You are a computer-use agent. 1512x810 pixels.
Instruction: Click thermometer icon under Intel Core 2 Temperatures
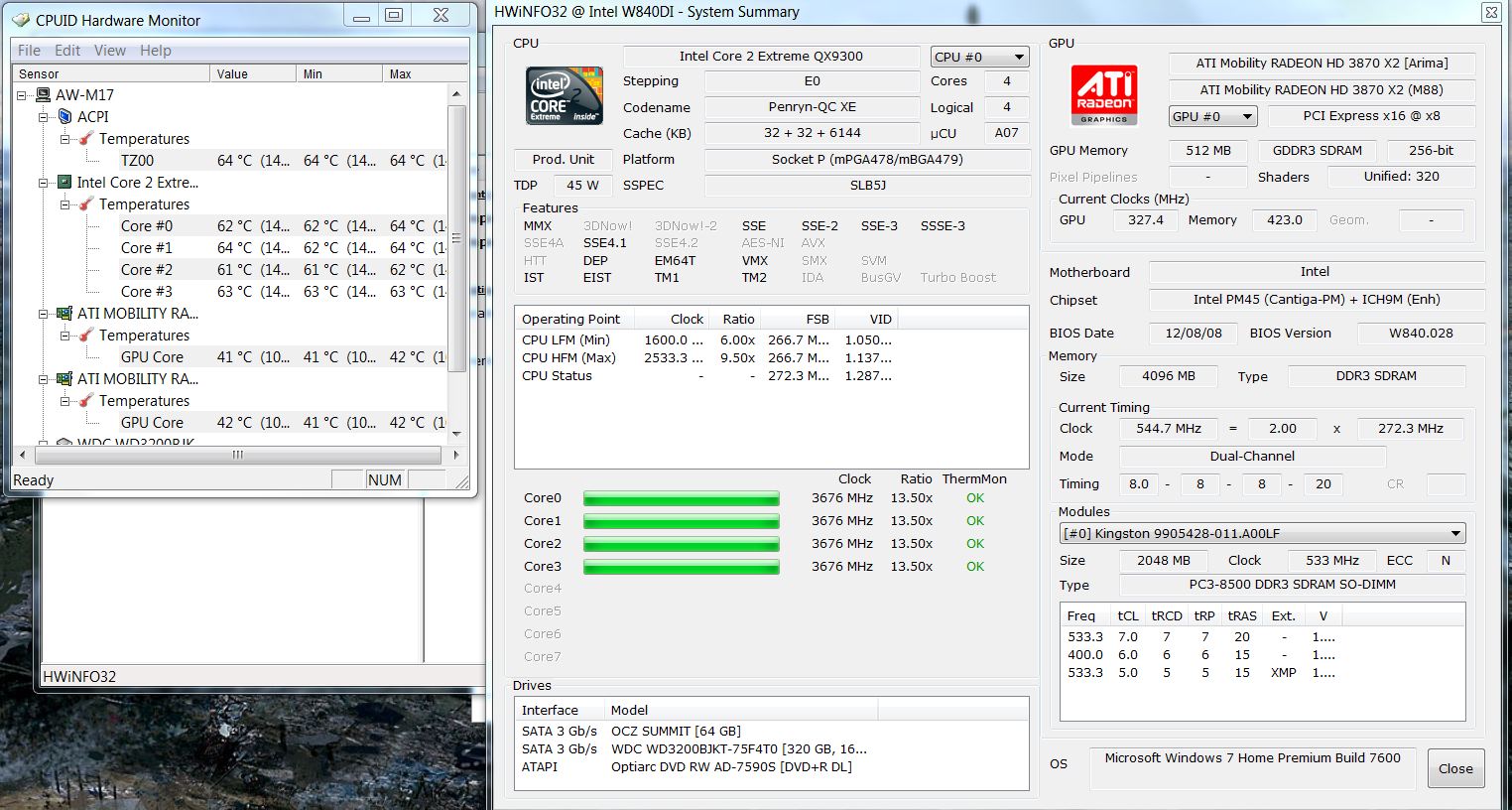click(x=86, y=204)
